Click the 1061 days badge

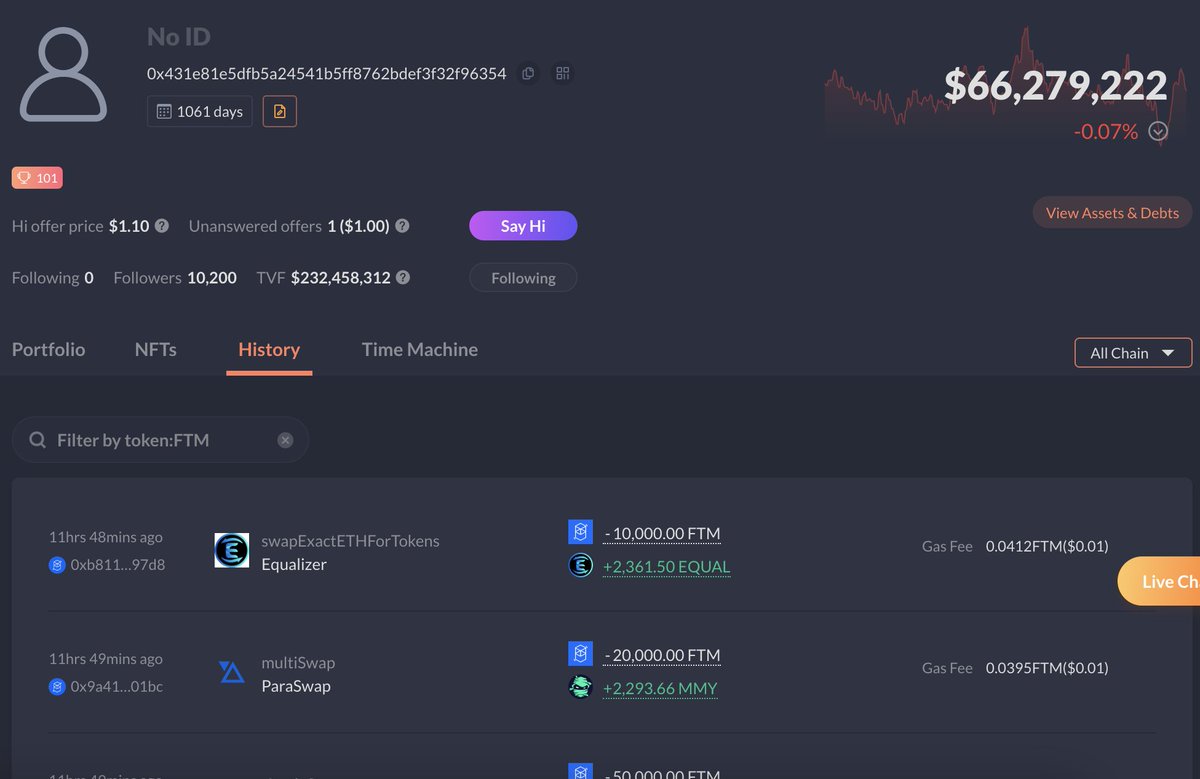coord(200,111)
